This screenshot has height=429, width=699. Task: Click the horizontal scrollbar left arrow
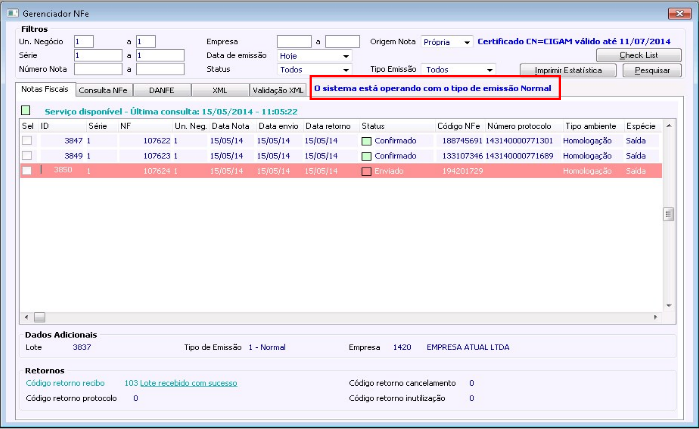pyautogui.click(x=26, y=317)
